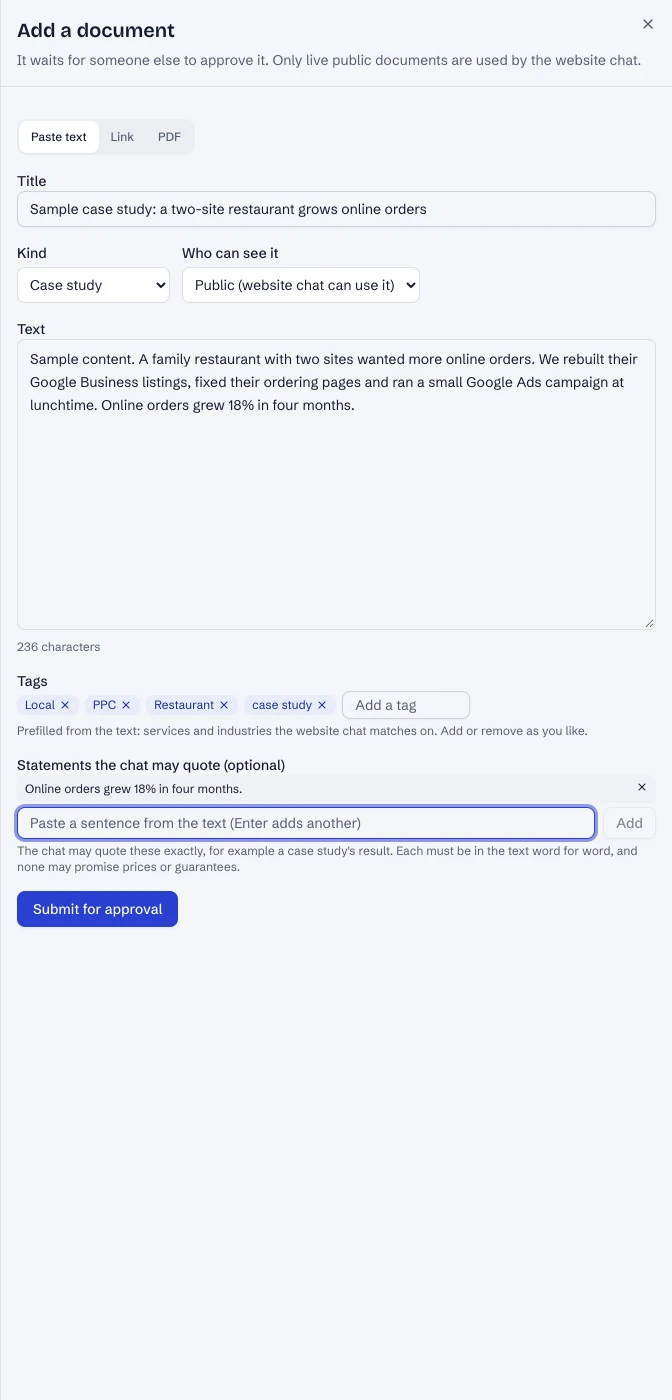Switch to the Paste text tab

[59, 137]
